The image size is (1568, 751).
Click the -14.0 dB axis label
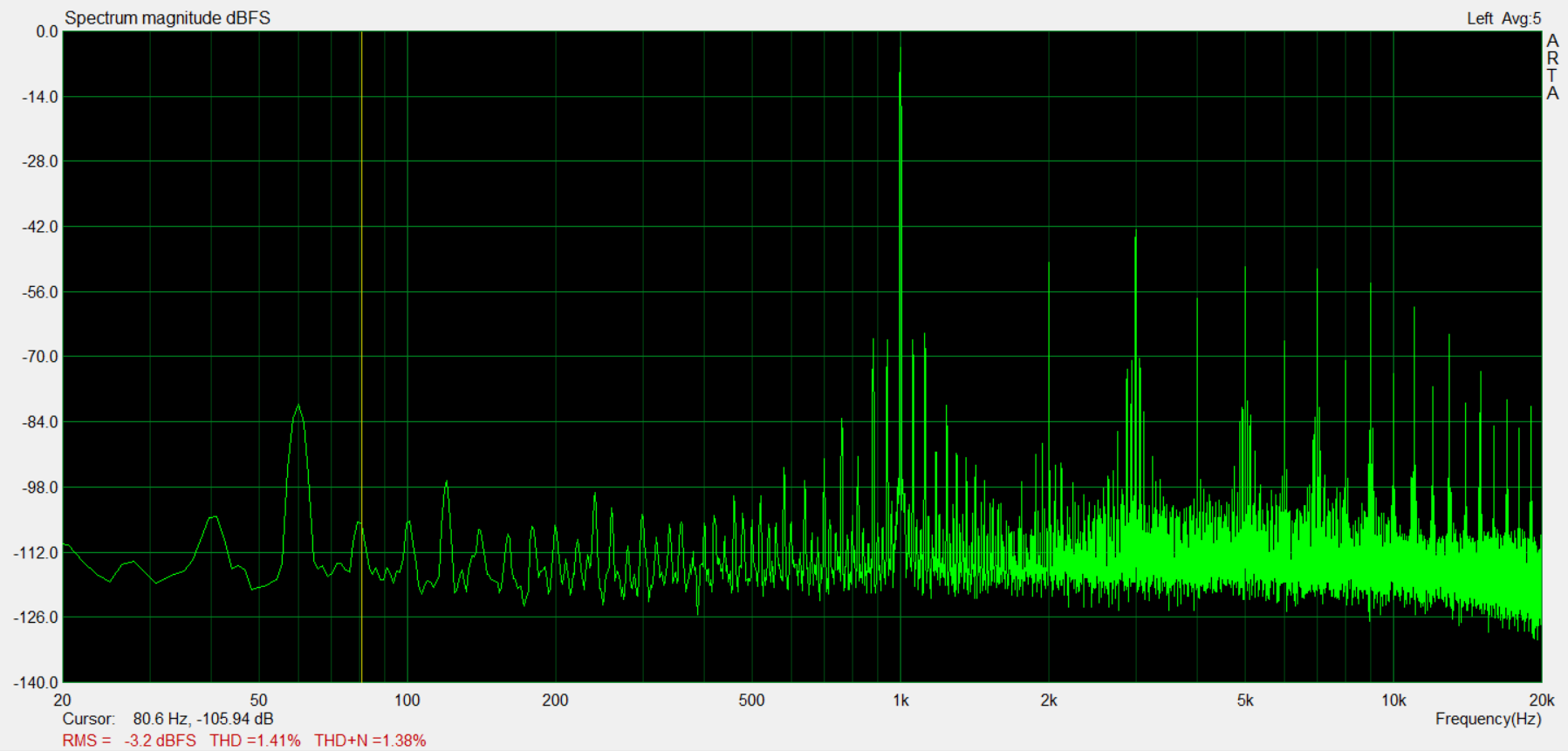click(40, 97)
